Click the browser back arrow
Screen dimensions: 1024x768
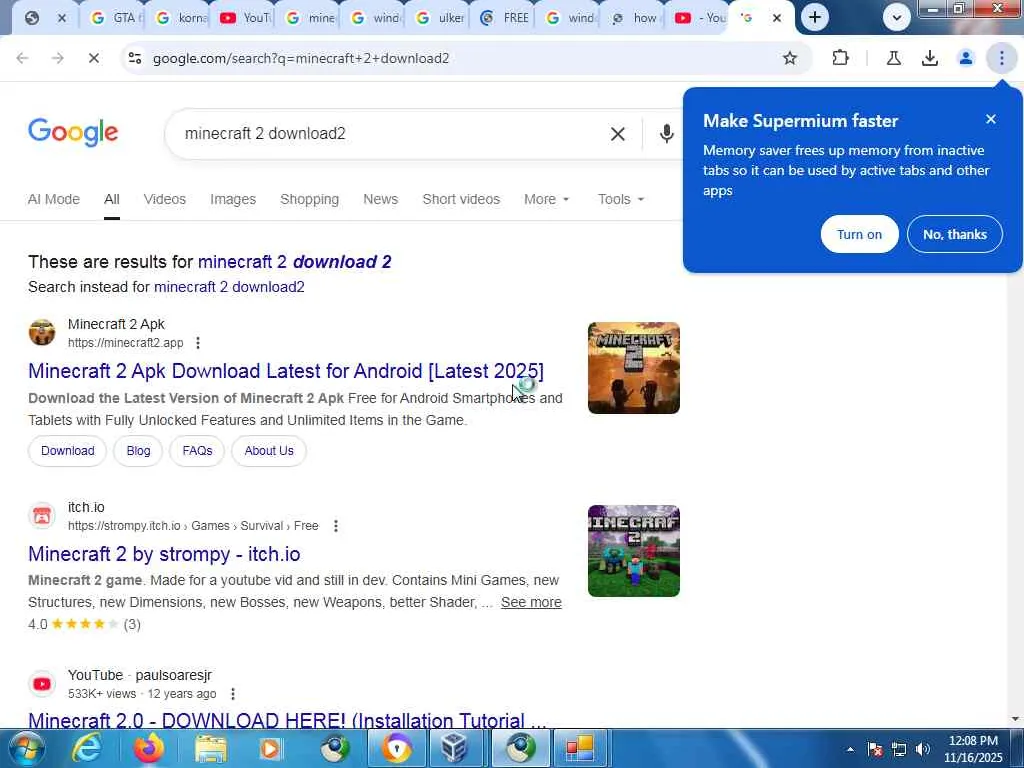click(x=22, y=58)
